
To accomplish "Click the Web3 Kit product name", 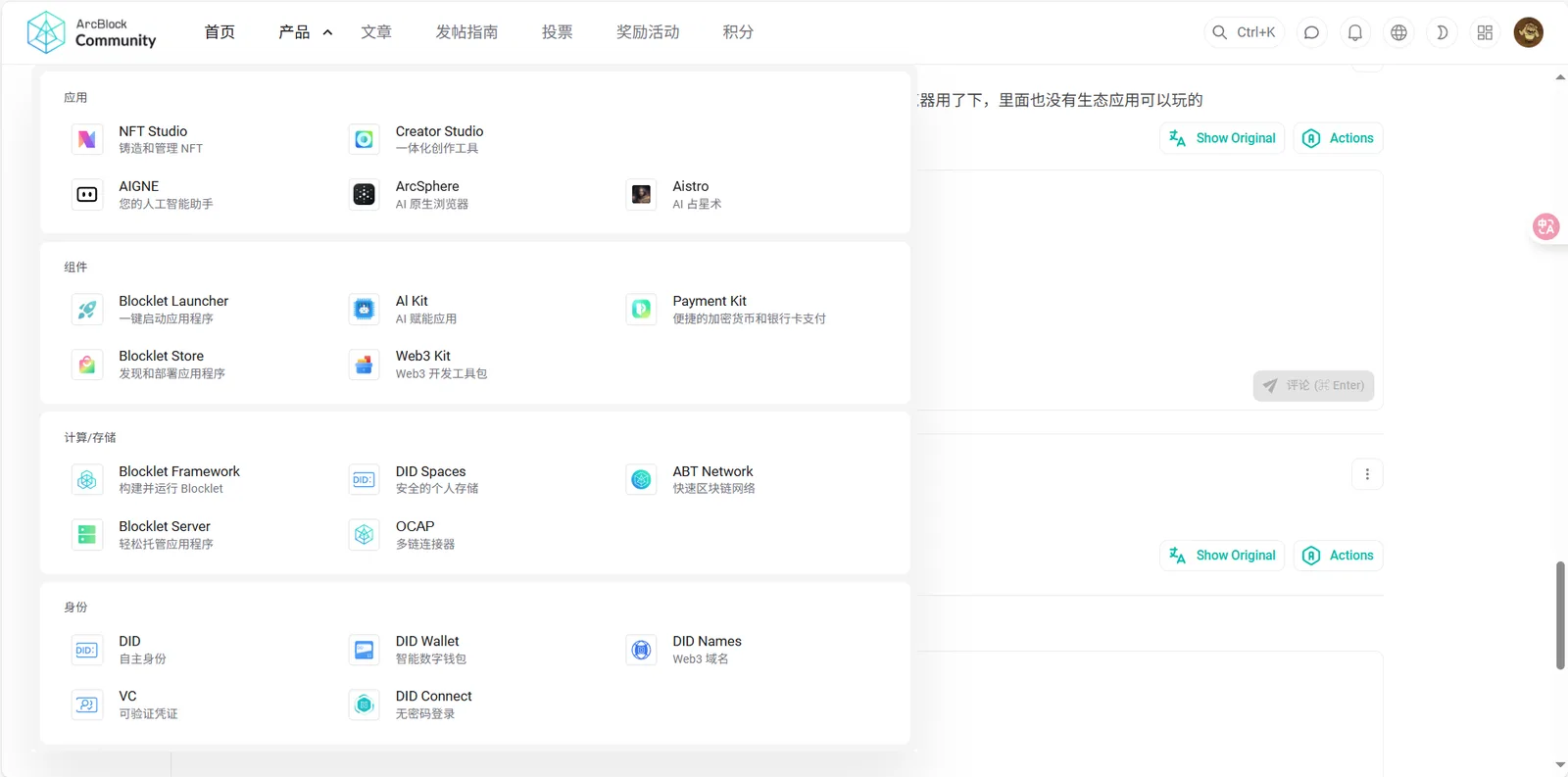I will 423,356.
